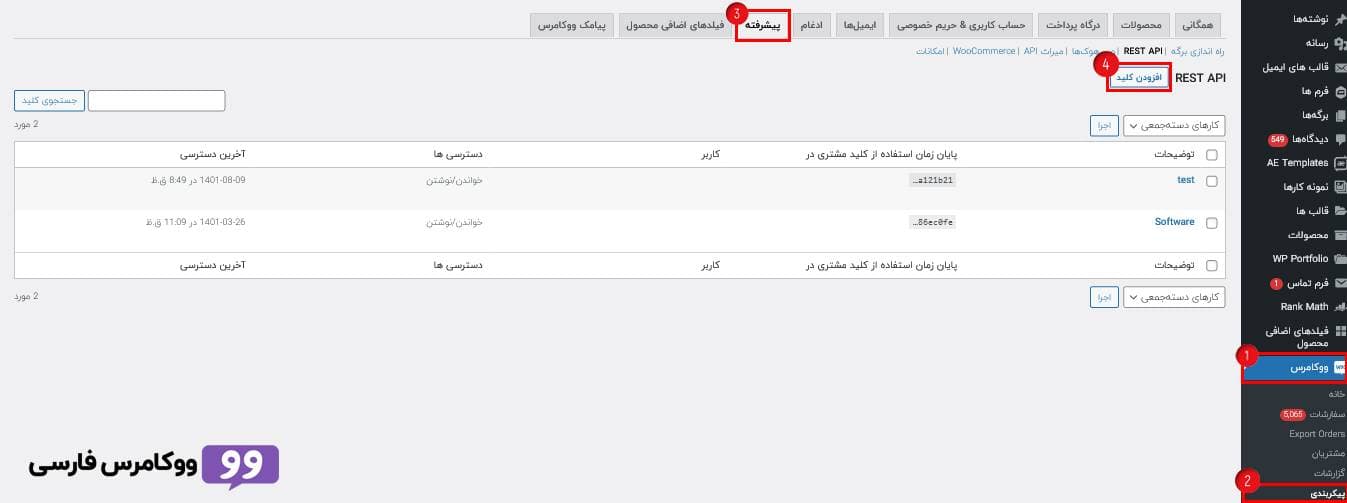The height and width of the screenshot is (503, 1347).
Task: Tick the checkbox for the test key
Action: pyautogui.click(x=1212, y=182)
